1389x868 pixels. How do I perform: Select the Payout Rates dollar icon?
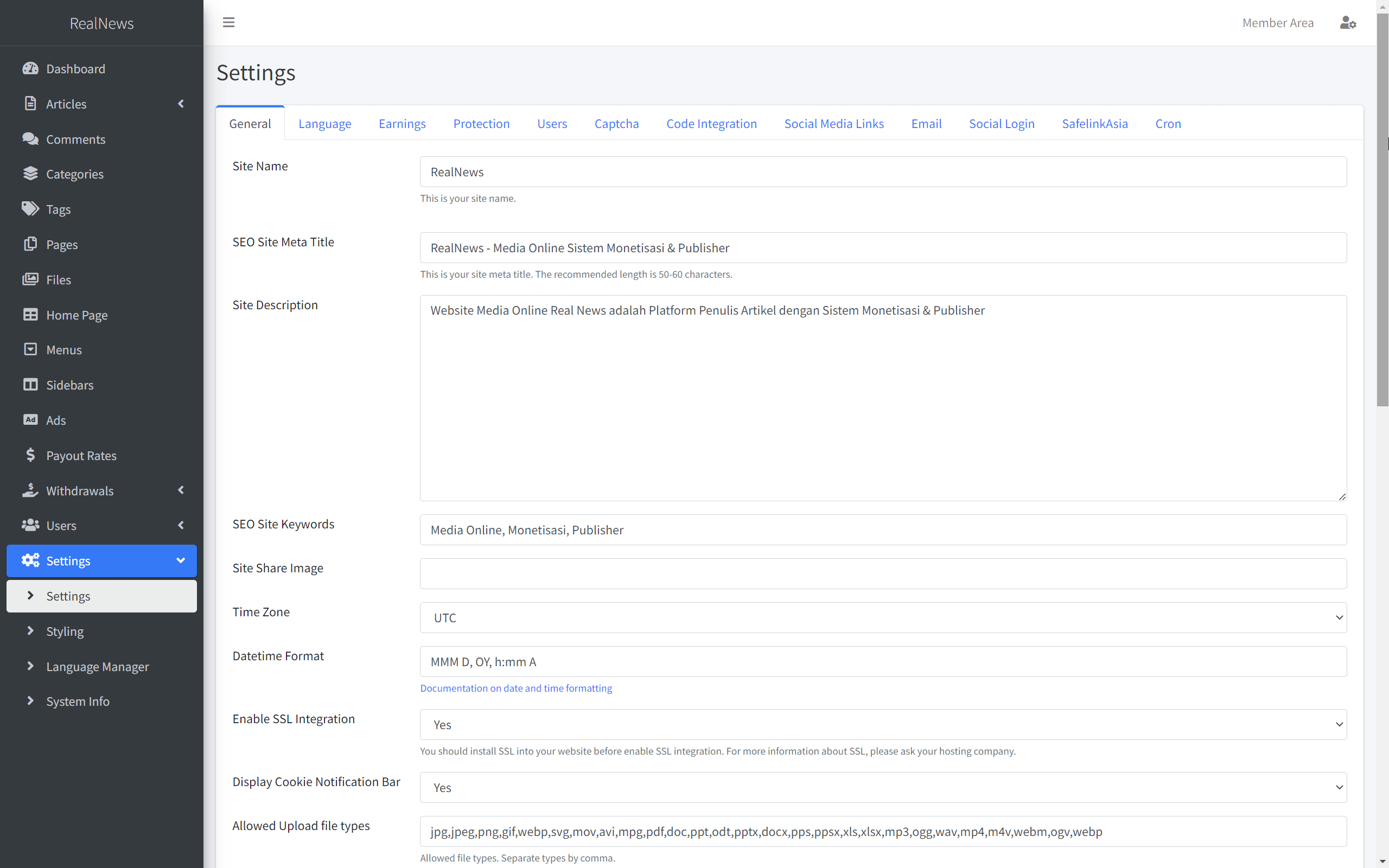(30, 455)
